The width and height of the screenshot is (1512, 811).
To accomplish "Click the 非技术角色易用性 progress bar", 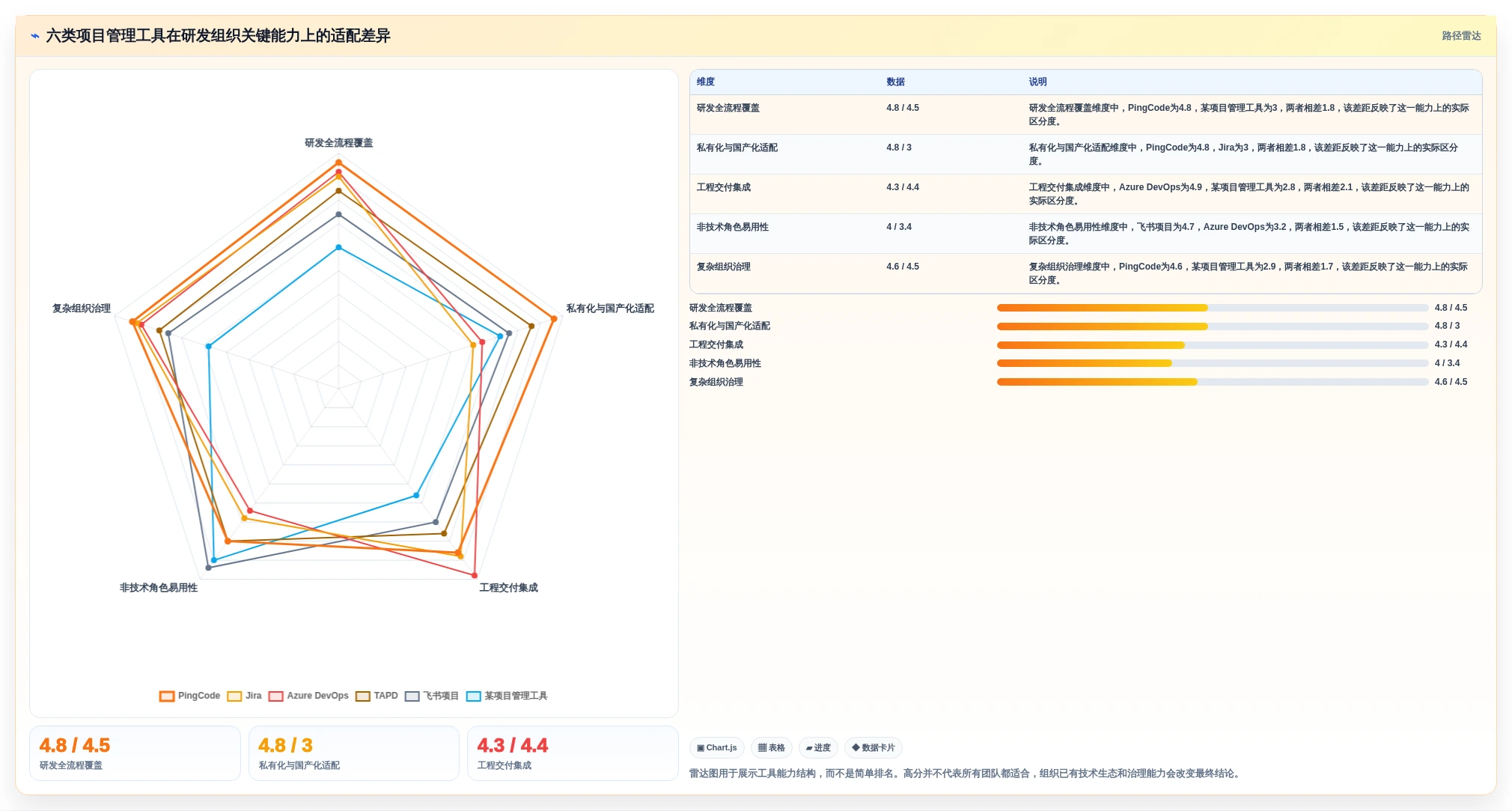I will (1213, 363).
